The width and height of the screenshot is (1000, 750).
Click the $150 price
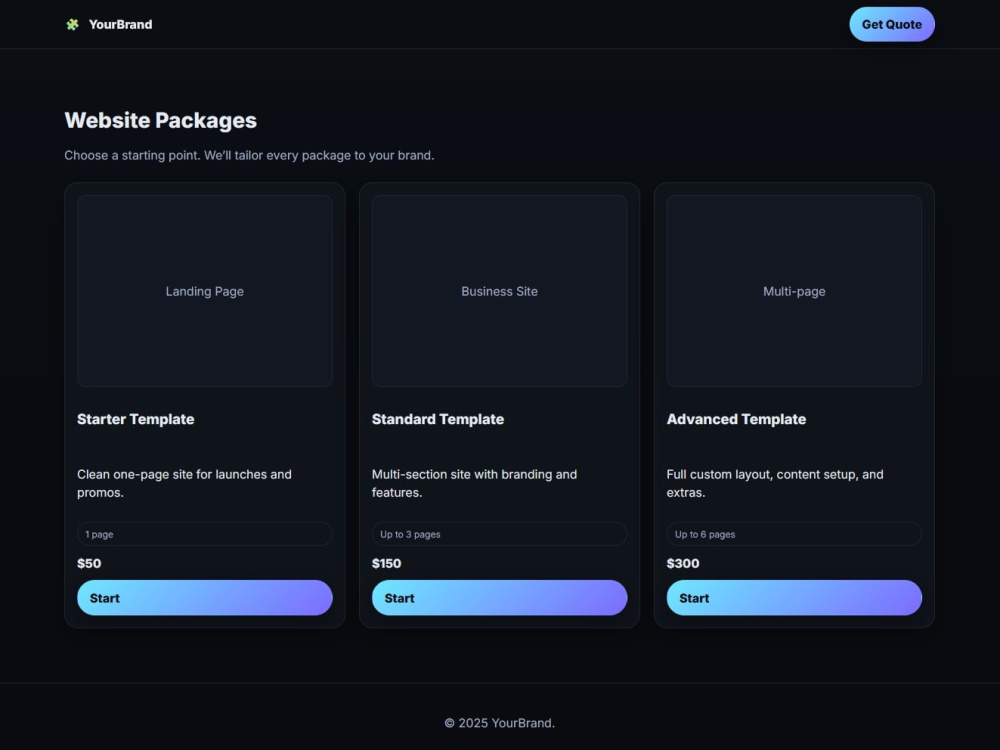pos(386,563)
